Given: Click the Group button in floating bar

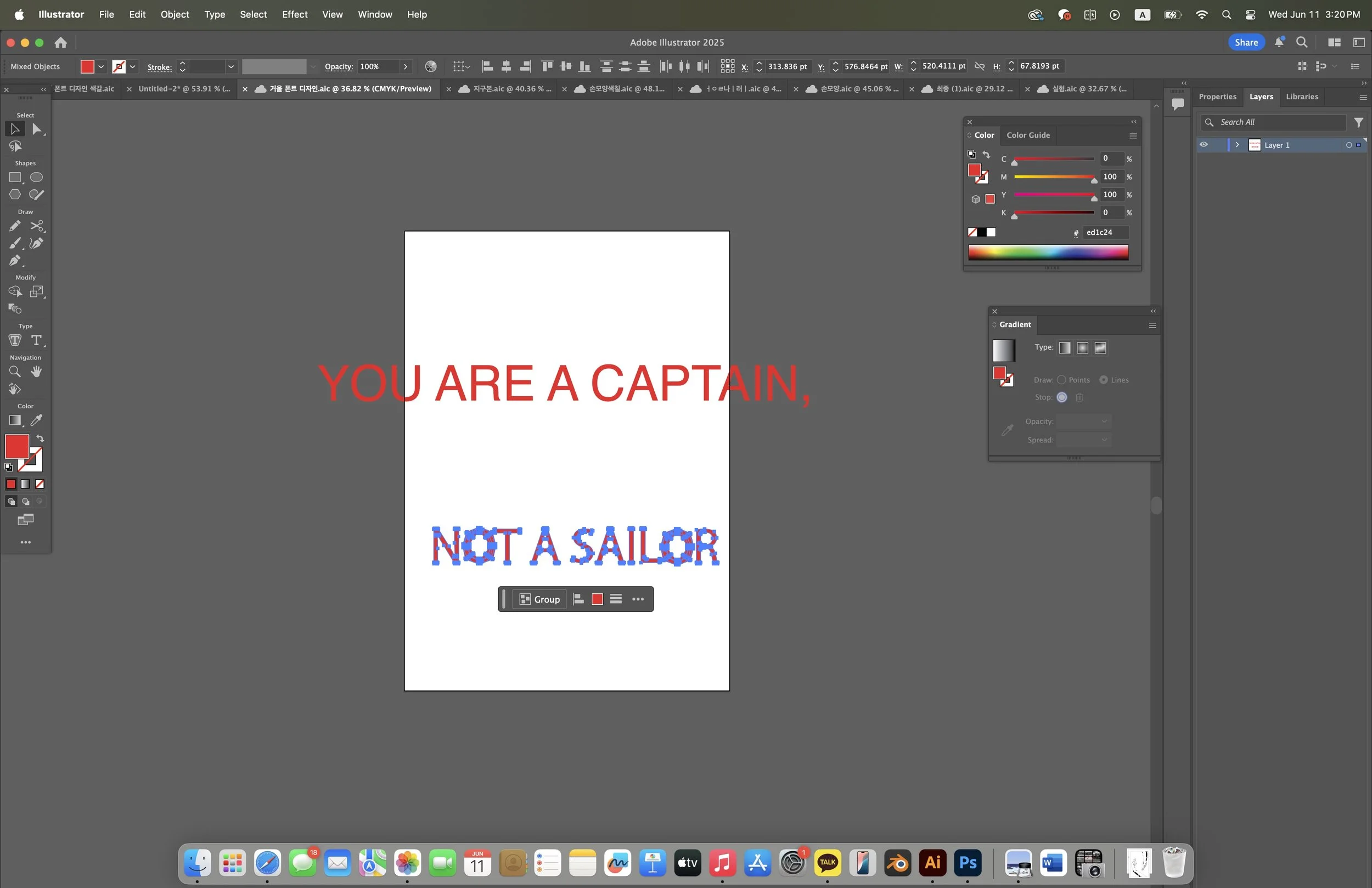Looking at the screenshot, I should pos(539,599).
